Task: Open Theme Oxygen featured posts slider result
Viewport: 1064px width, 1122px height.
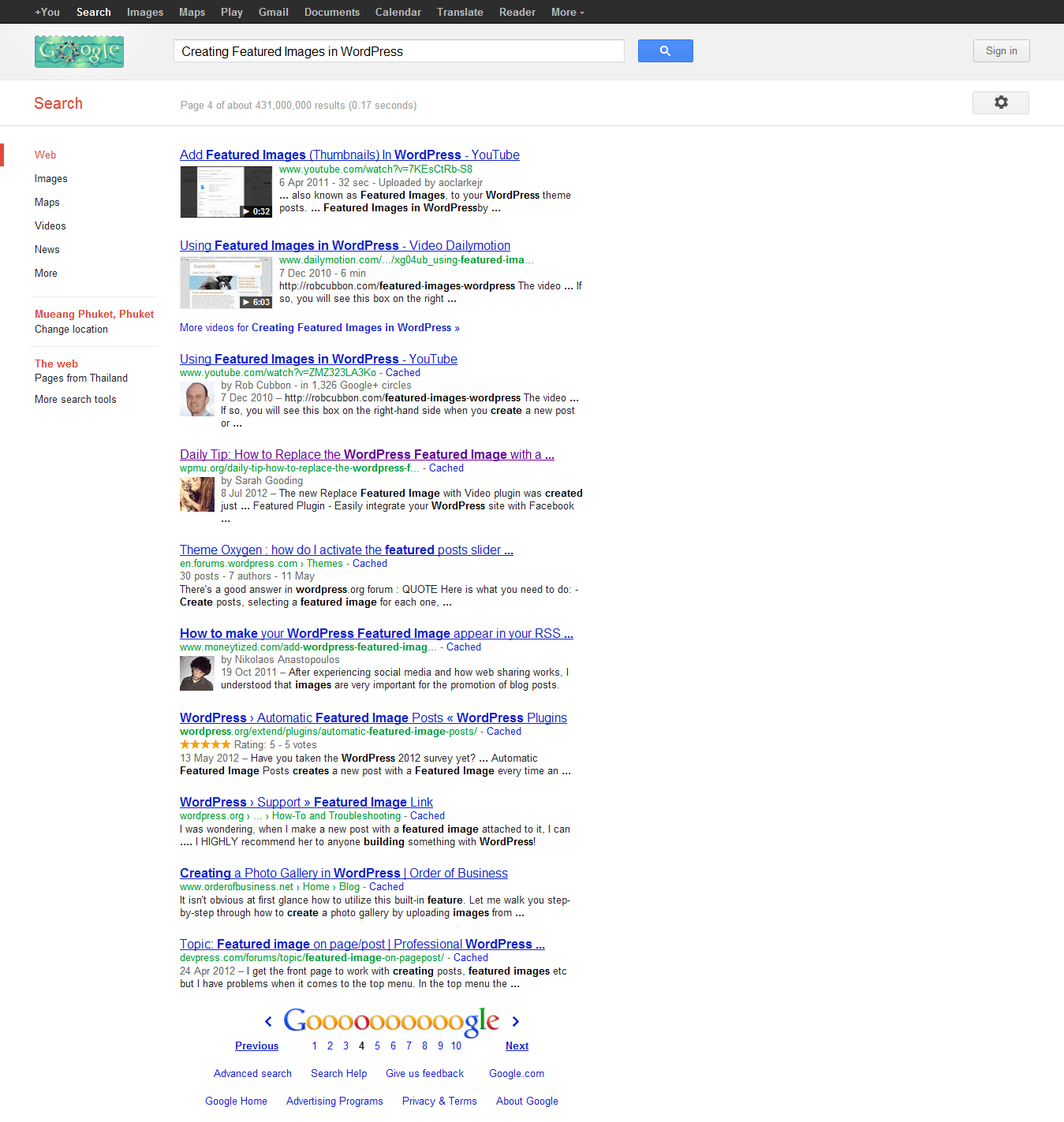Action: coord(346,550)
